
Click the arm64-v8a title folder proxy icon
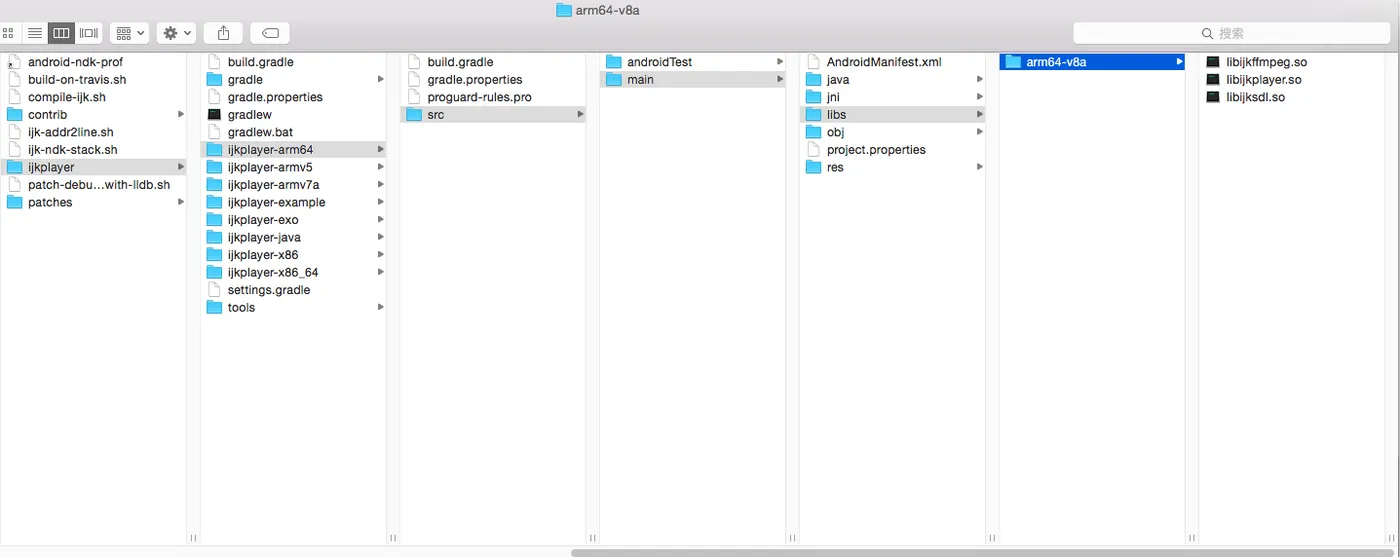tap(564, 10)
